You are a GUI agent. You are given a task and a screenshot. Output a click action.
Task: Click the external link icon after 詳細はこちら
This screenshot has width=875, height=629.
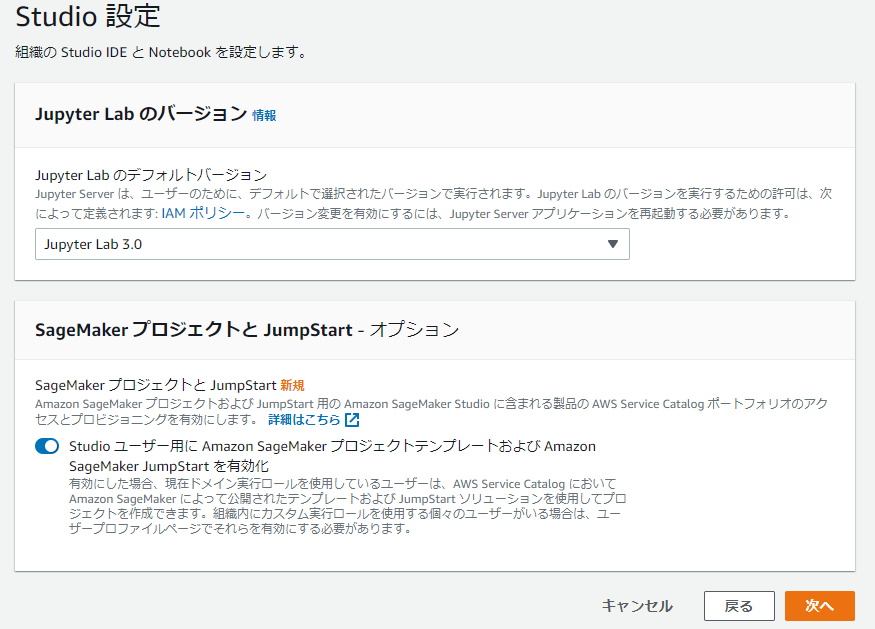tap(352, 420)
